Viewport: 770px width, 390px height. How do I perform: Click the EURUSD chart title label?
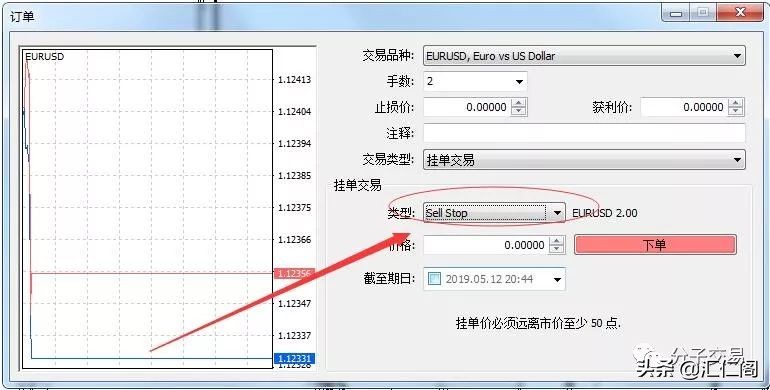tap(45, 56)
